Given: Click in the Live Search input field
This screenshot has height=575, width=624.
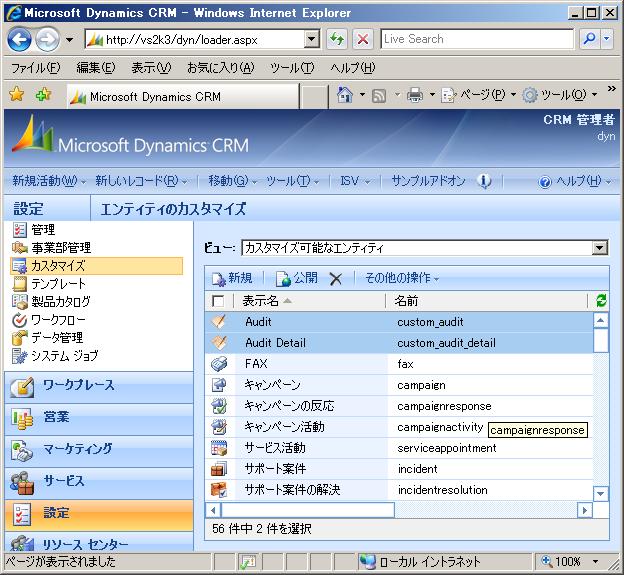Looking at the screenshot, I should pyautogui.click(x=477, y=39).
